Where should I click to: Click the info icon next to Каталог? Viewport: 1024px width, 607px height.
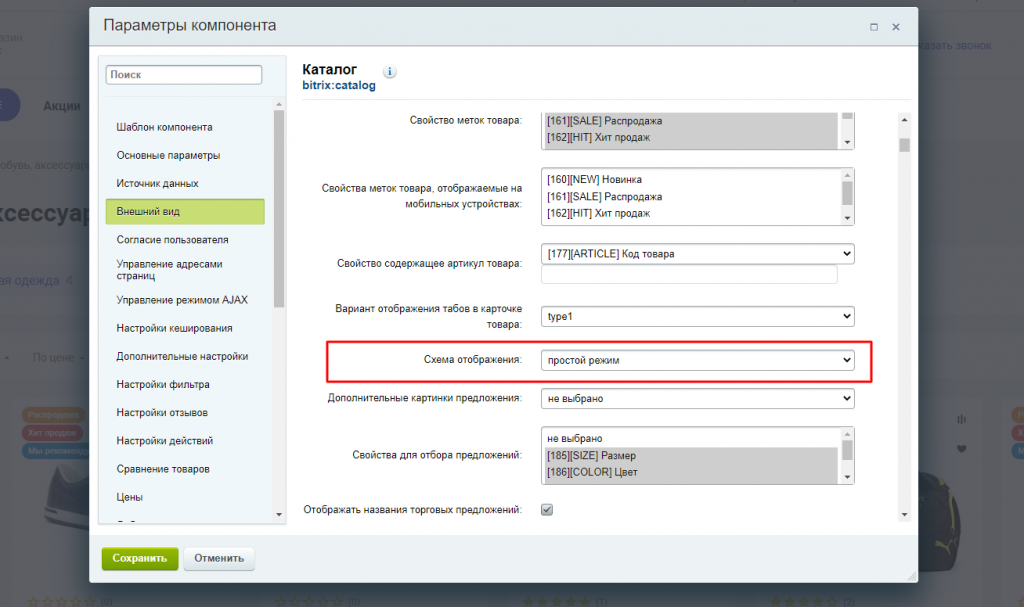pyautogui.click(x=390, y=72)
